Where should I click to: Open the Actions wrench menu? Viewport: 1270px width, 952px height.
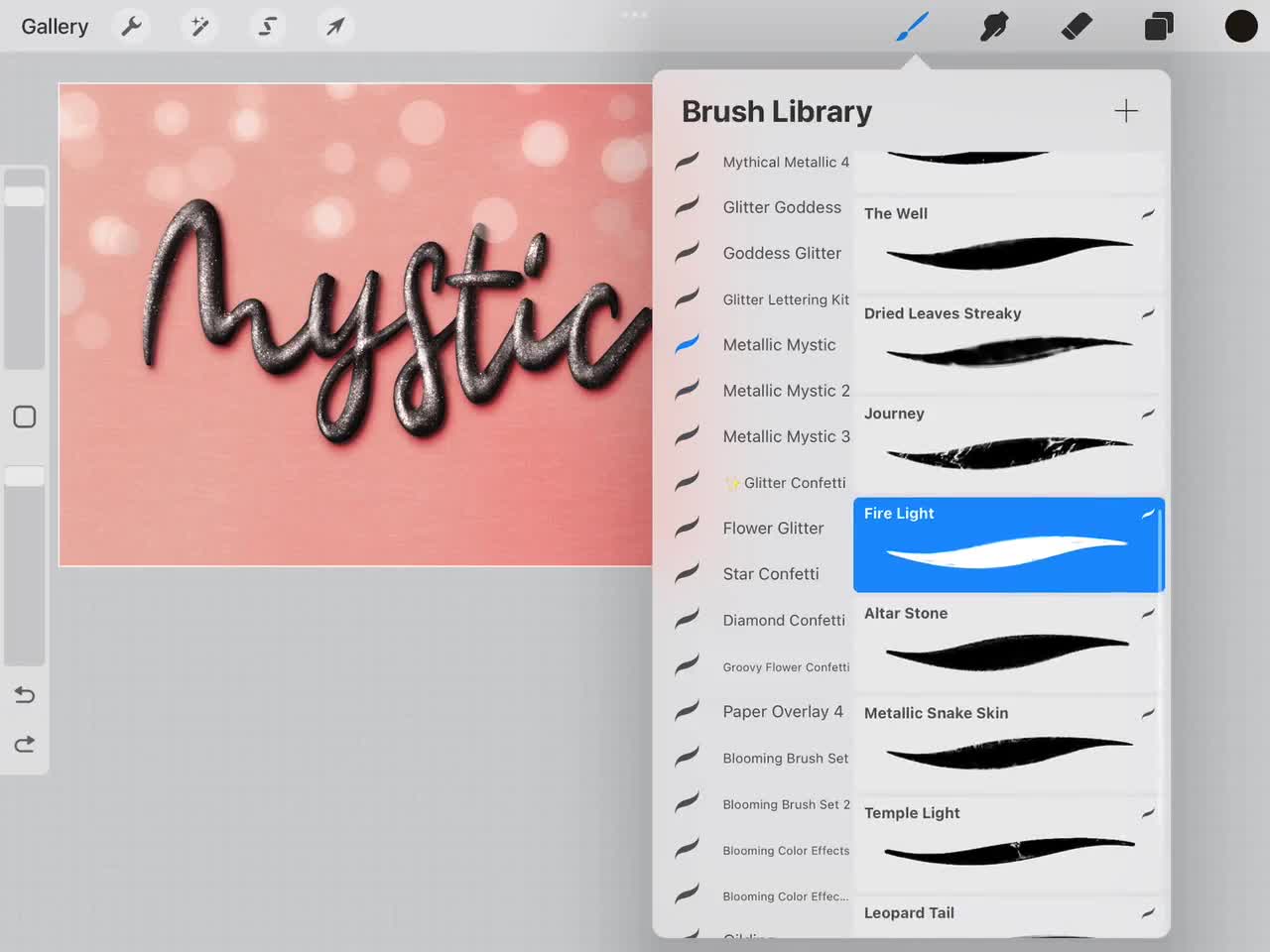132,26
